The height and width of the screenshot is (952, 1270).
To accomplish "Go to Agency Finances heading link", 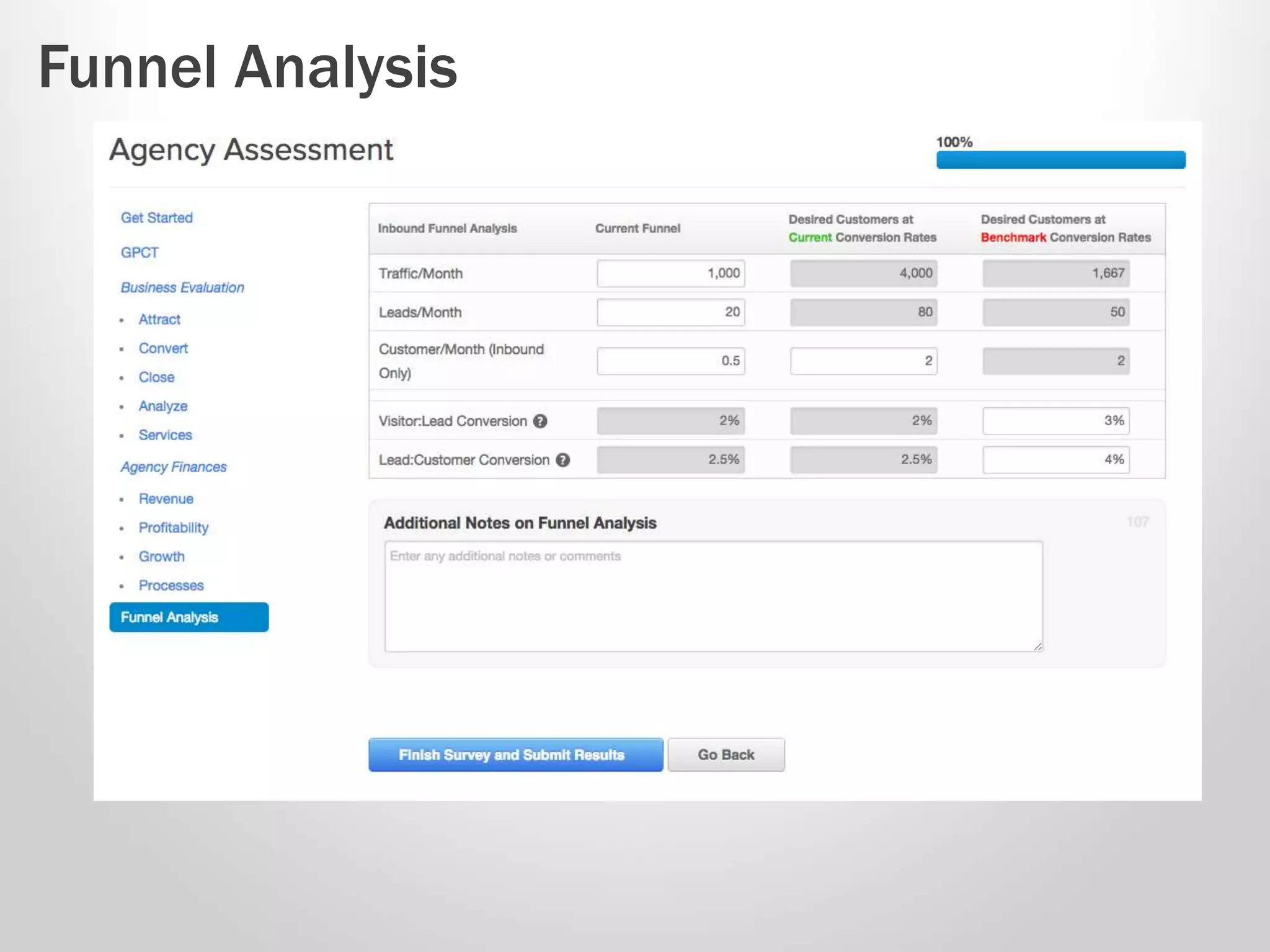I will (174, 467).
